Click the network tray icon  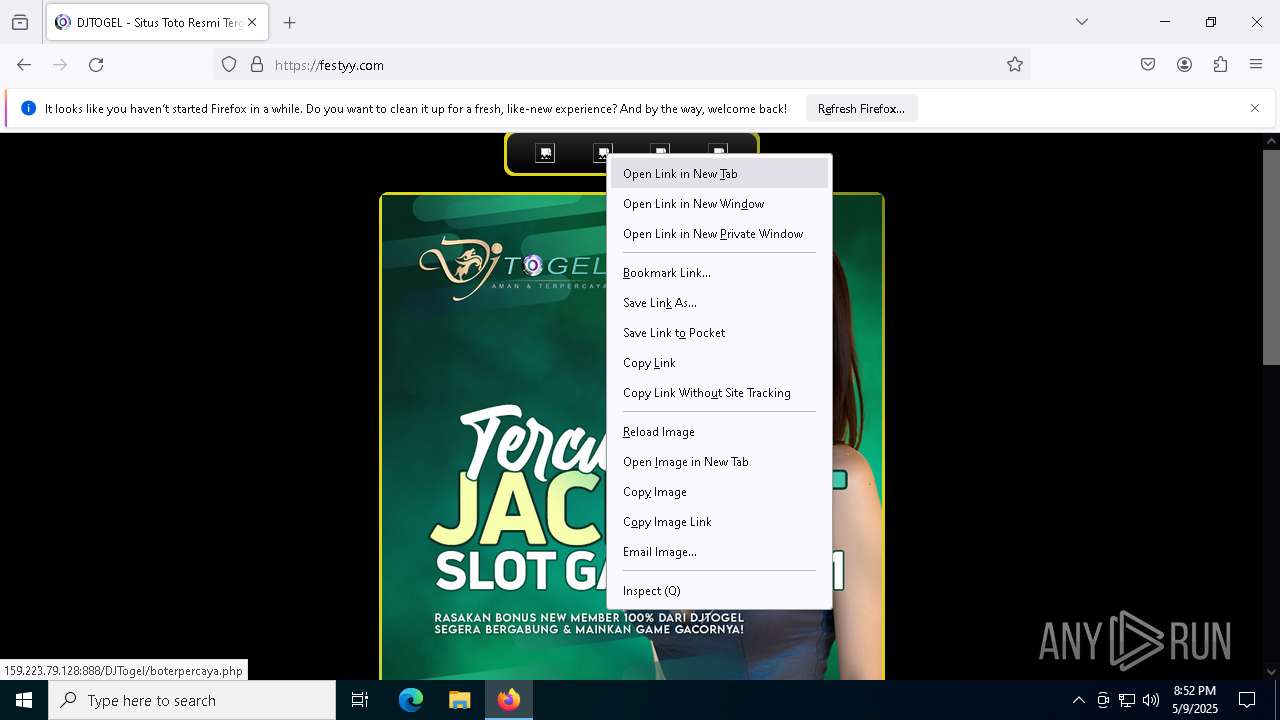tap(1127, 700)
